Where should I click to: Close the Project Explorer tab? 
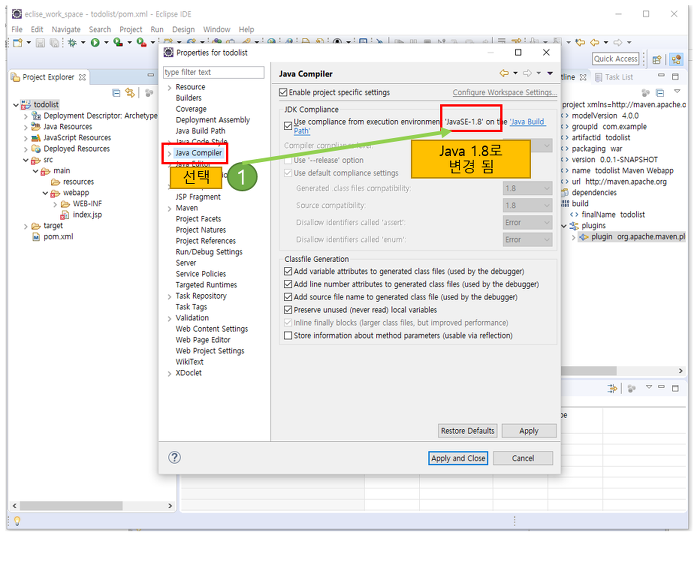click(x=82, y=77)
